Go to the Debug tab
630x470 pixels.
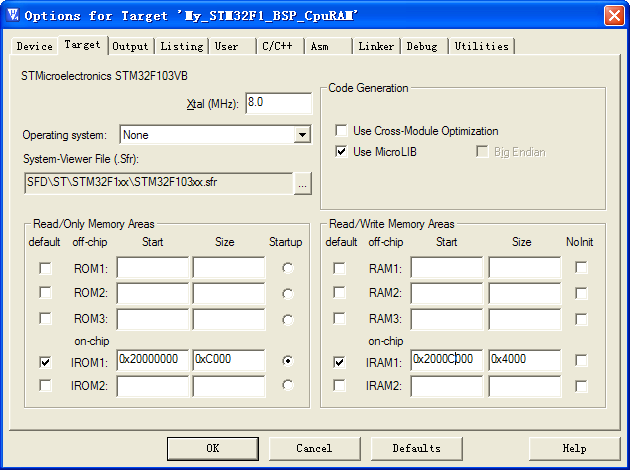click(422, 46)
